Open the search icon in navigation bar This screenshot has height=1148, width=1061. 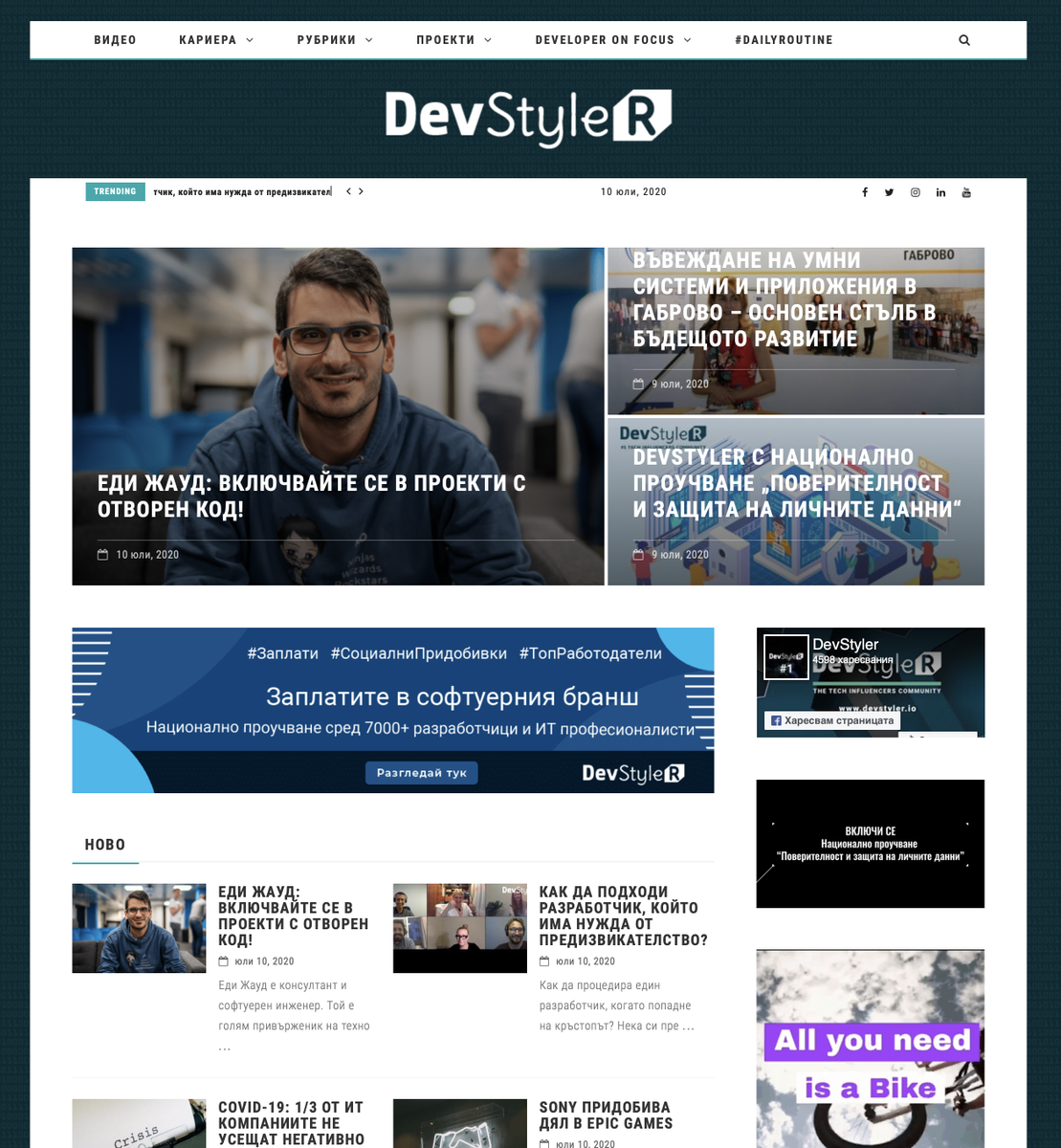963,40
